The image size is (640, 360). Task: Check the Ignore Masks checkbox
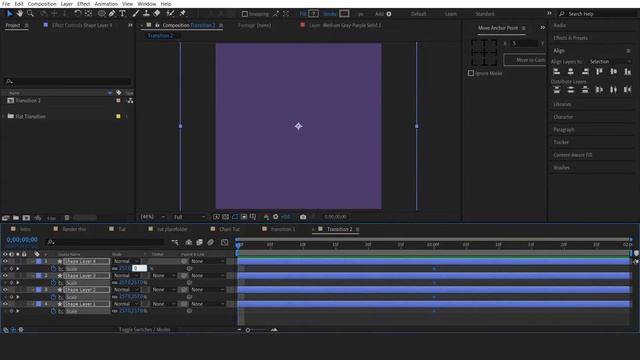[x=471, y=73]
